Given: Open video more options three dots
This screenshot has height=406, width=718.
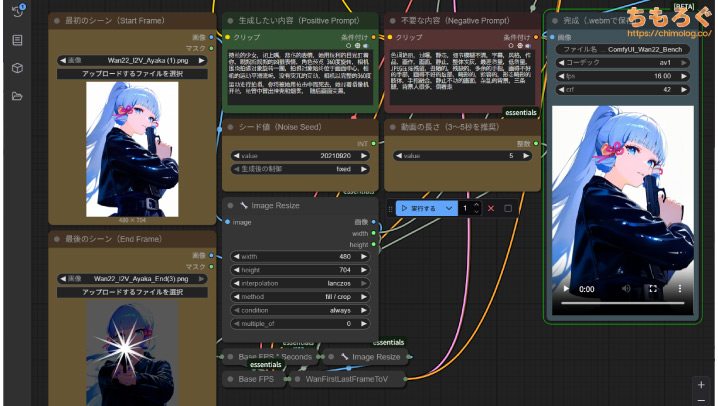Looking at the screenshot, I should pos(680,288).
